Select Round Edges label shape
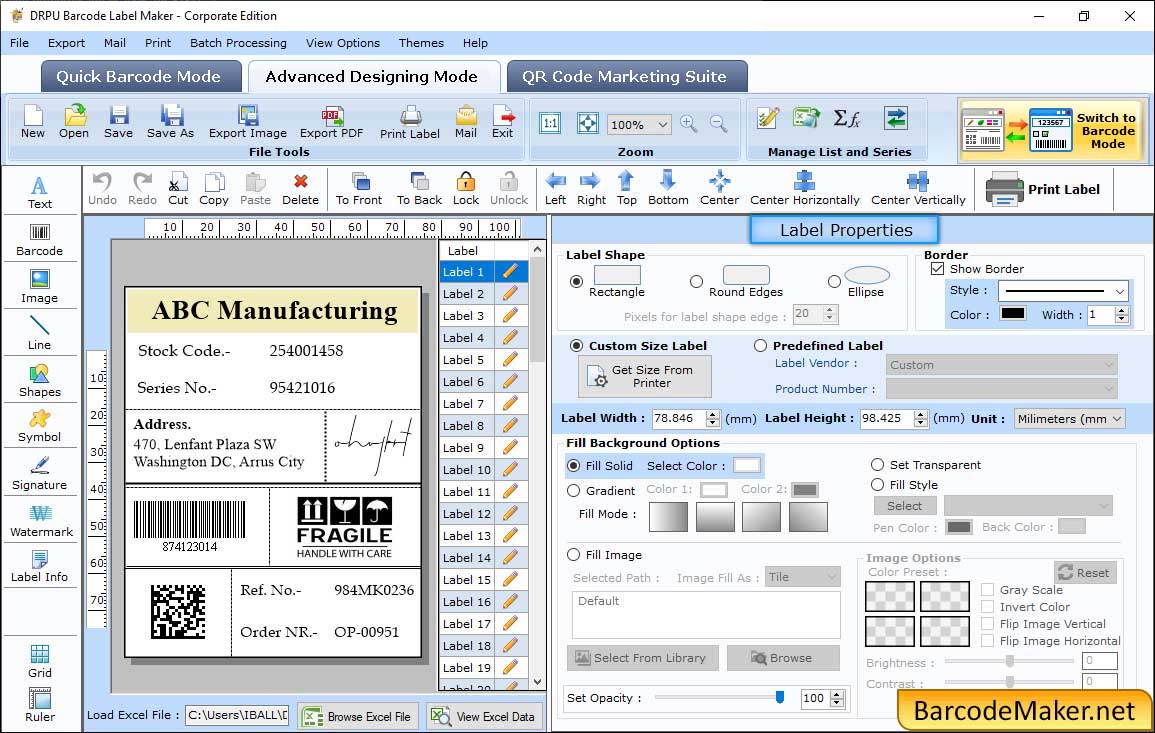 pyautogui.click(x=696, y=281)
